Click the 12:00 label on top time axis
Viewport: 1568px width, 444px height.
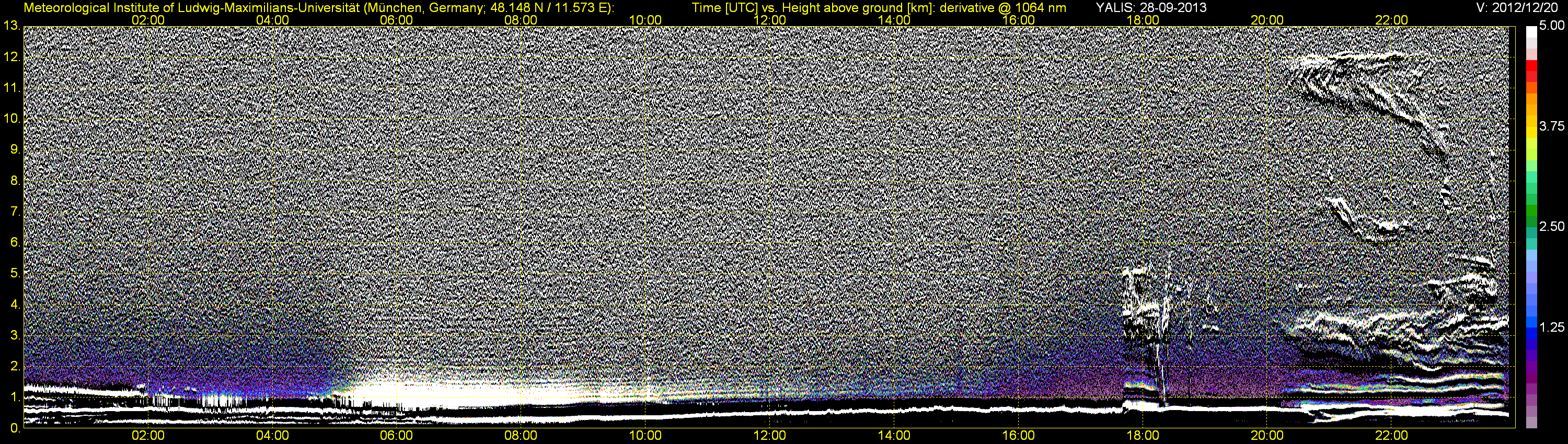770,20
